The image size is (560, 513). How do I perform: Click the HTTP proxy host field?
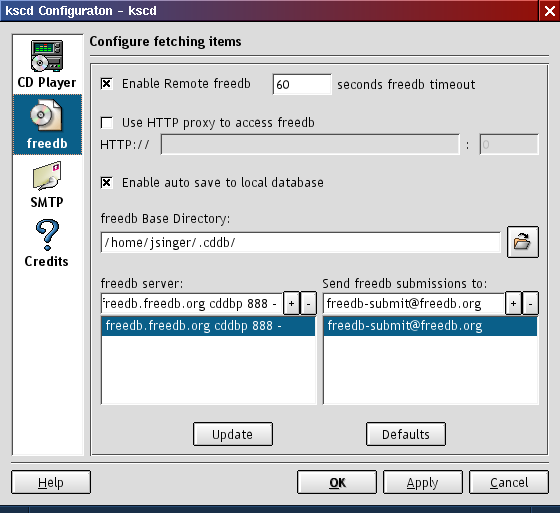[x=310, y=145]
